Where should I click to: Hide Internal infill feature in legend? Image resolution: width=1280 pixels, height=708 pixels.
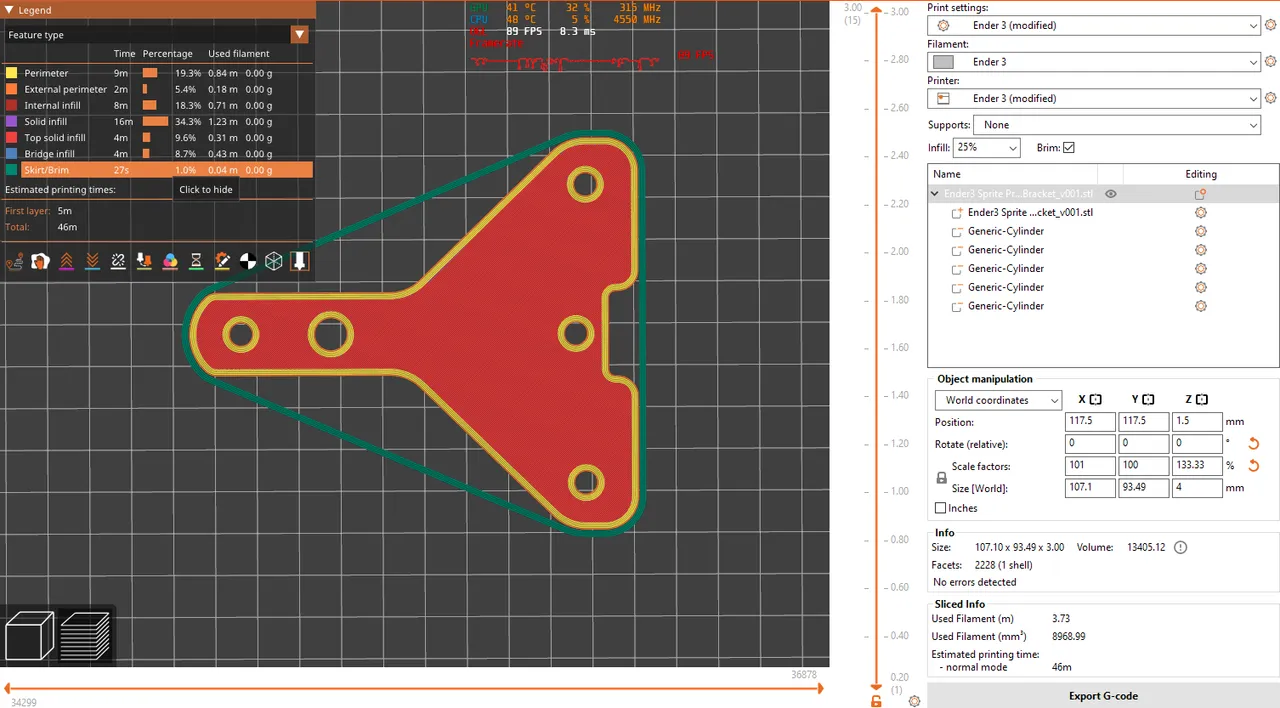158,105
